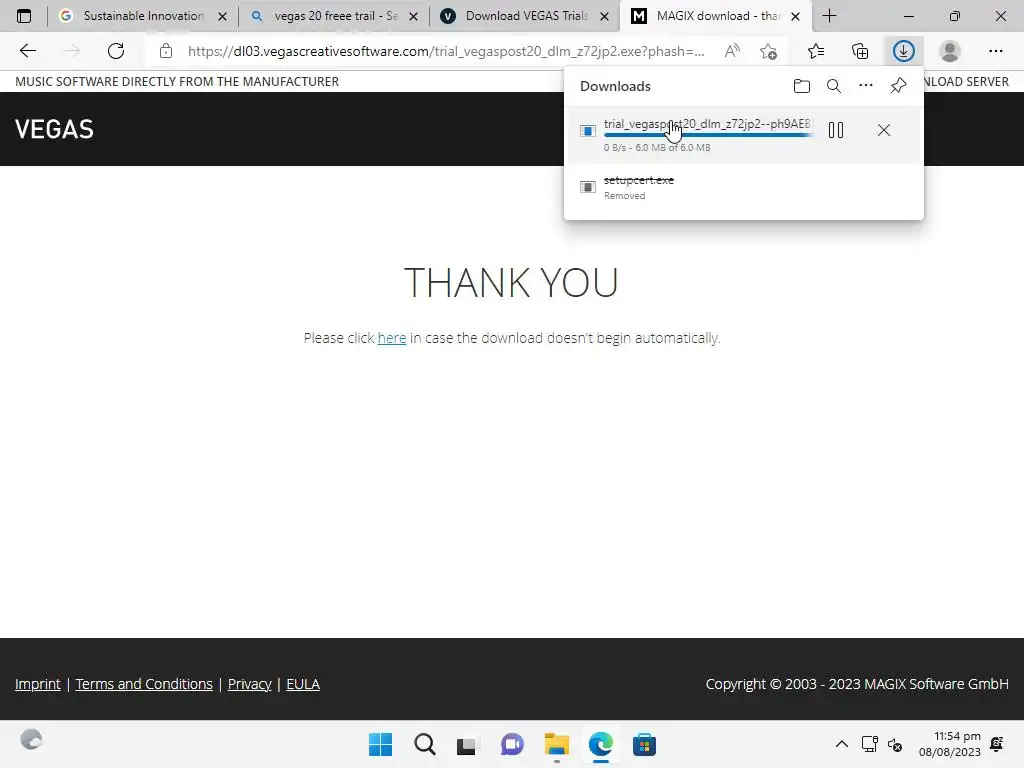Open the EULA link
The height and width of the screenshot is (768, 1024).
point(303,684)
